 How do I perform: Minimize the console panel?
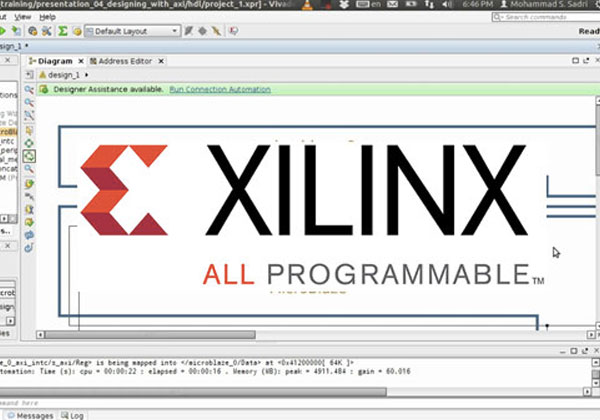pos(562,351)
